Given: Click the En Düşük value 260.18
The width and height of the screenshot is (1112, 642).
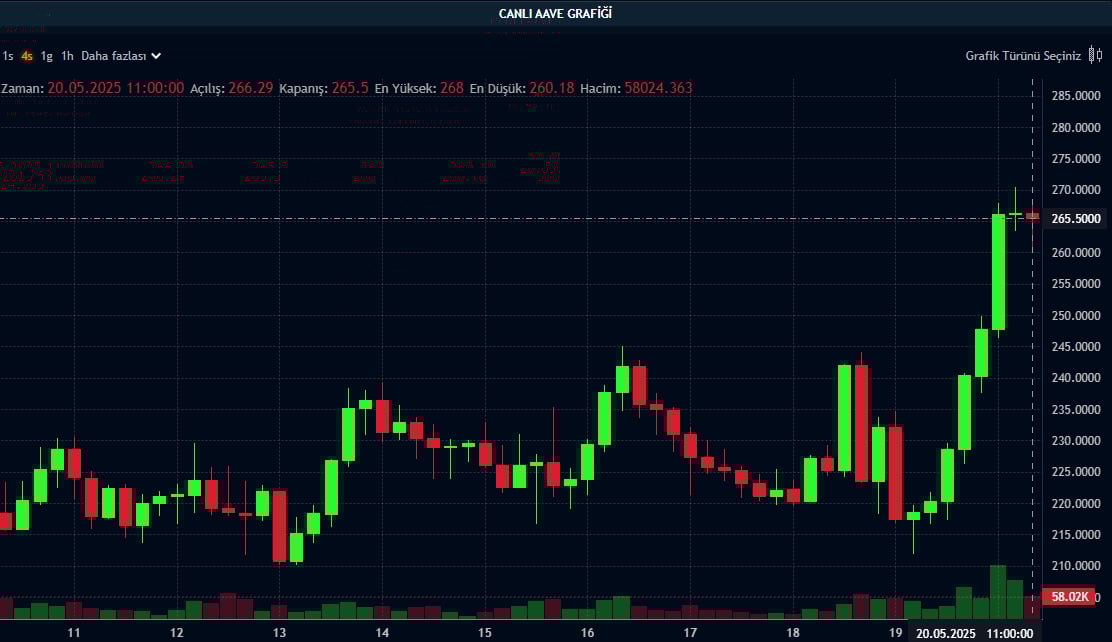Looking at the screenshot, I should (x=552, y=88).
